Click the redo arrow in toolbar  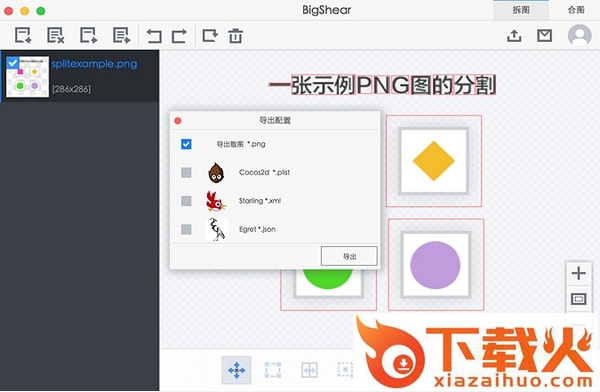click(x=179, y=36)
